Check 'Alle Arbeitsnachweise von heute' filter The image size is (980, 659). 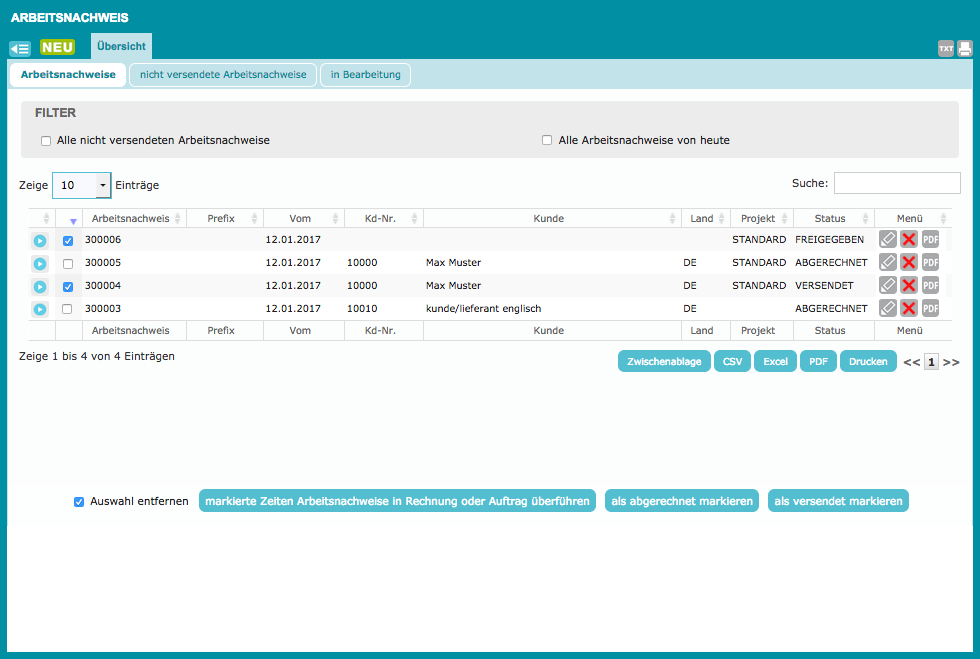click(547, 141)
